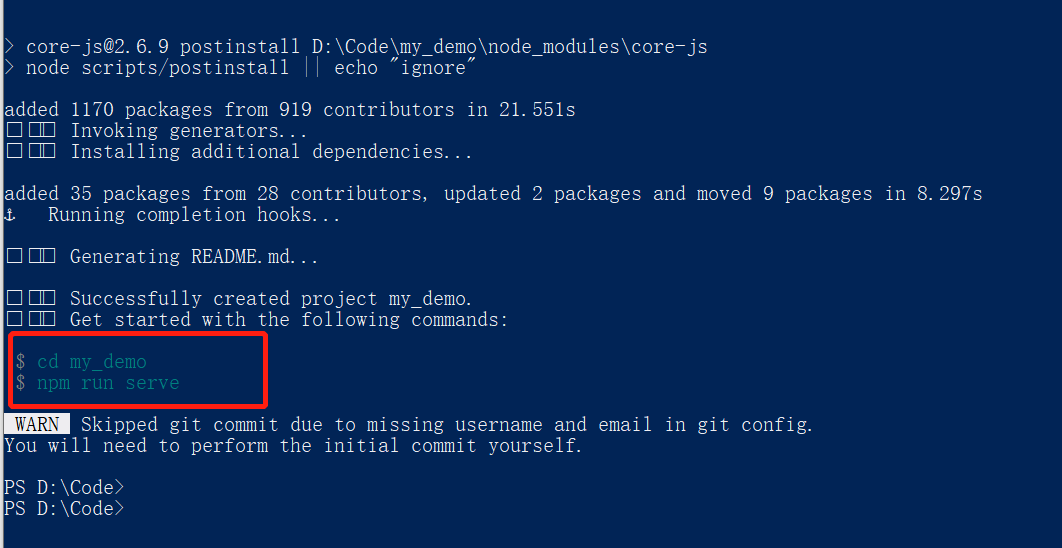Click the core-js node_modules path text
1062x548 pixels.
click(x=510, y=47)
